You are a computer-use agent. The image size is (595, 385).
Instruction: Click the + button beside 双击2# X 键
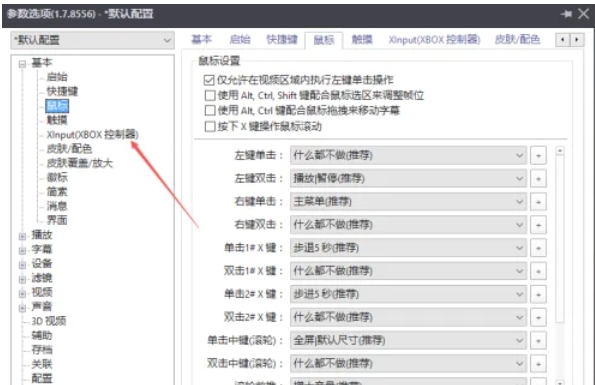click(x=538, y=317)
